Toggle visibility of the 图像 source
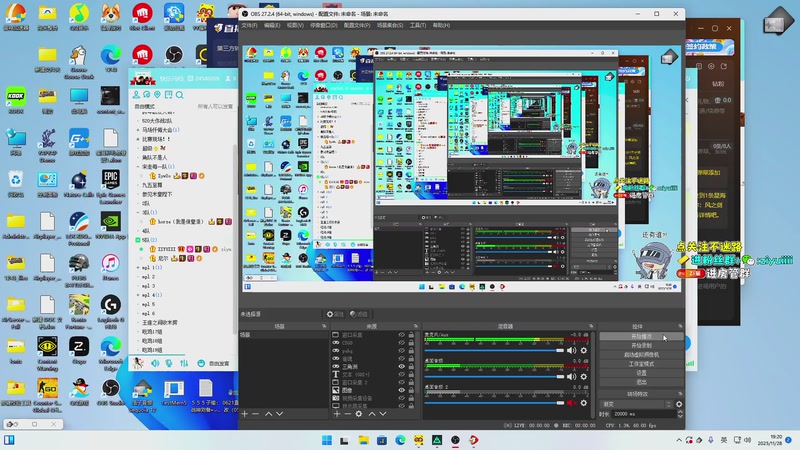Screen dimensions: 800x450 pyautogui.click(x=402, y=390)
